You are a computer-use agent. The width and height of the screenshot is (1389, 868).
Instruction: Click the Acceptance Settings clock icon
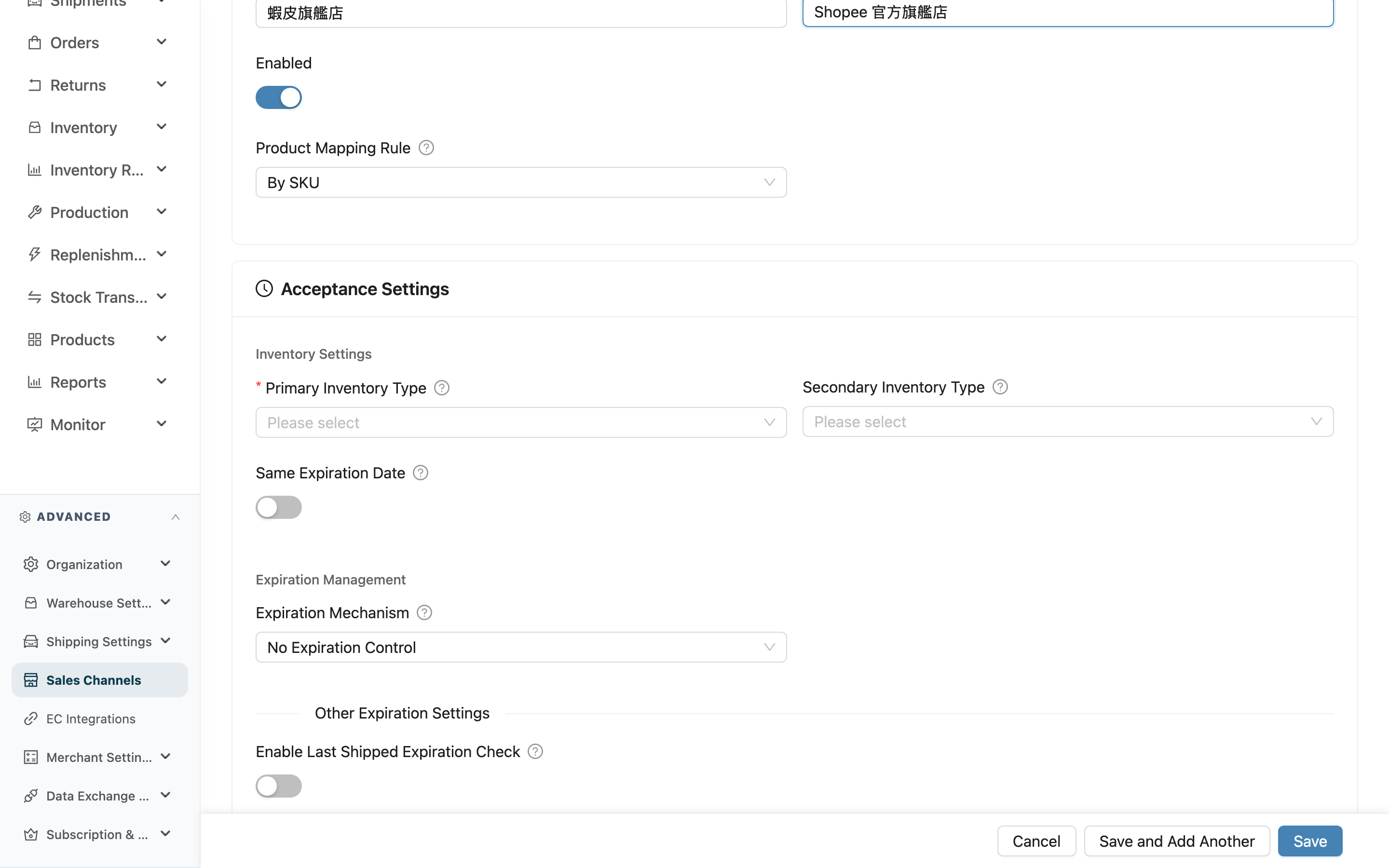(265, 289)
